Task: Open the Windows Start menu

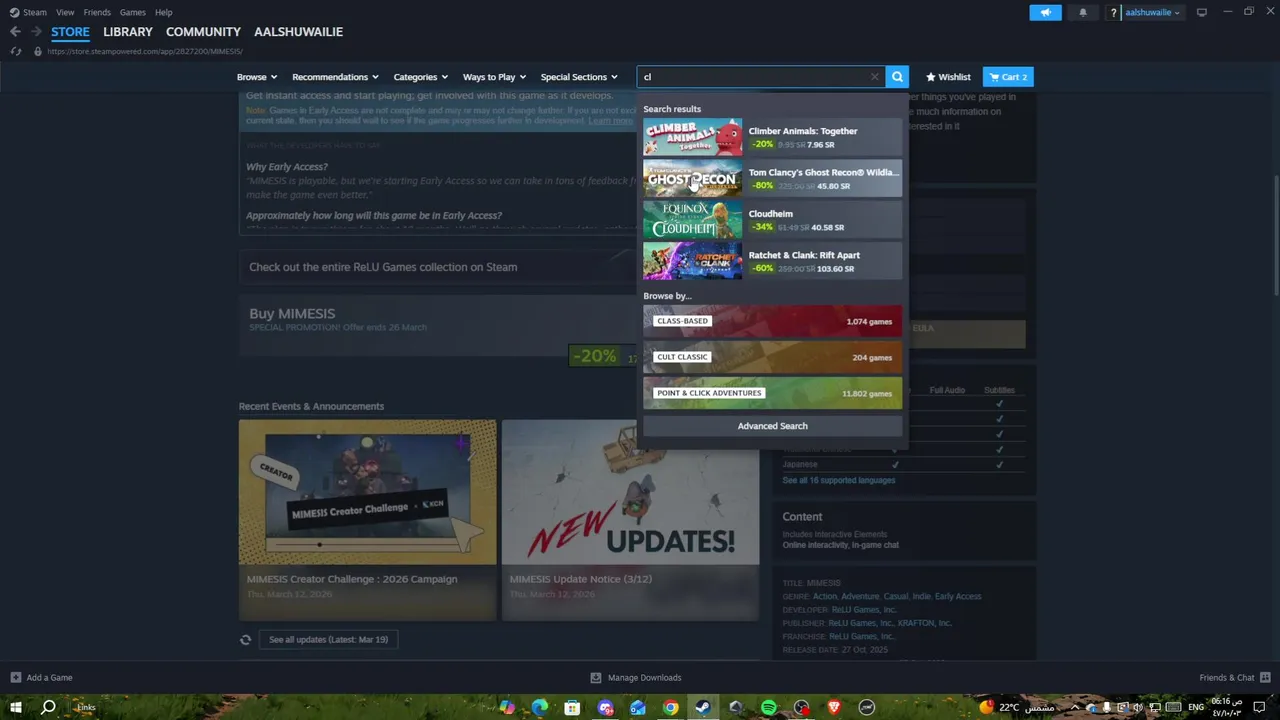Action: coord(15,707)
